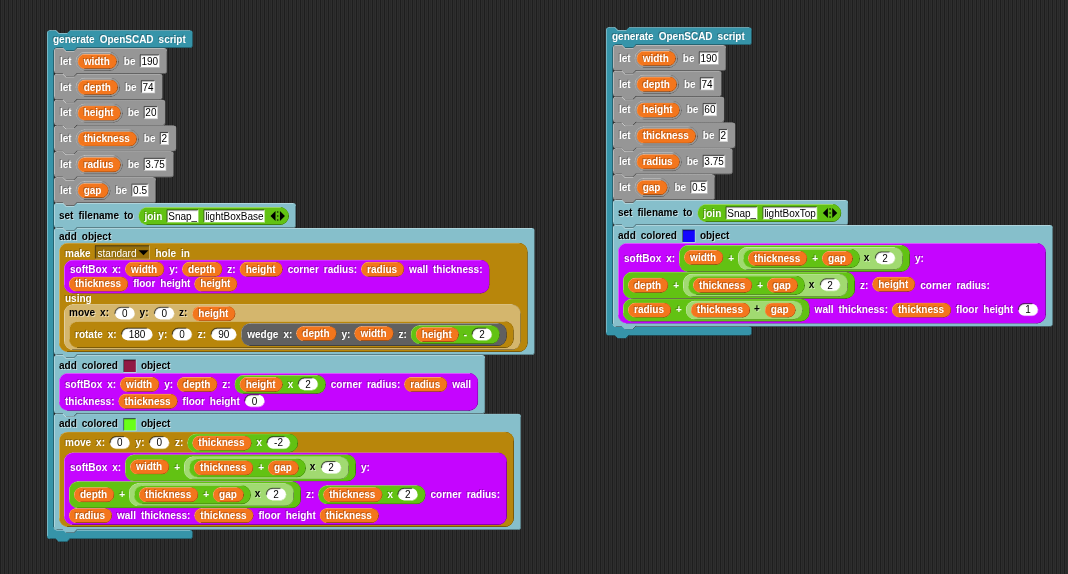
Task: Click the 2 field in wedge height minus block
Action: coord(482,334)
